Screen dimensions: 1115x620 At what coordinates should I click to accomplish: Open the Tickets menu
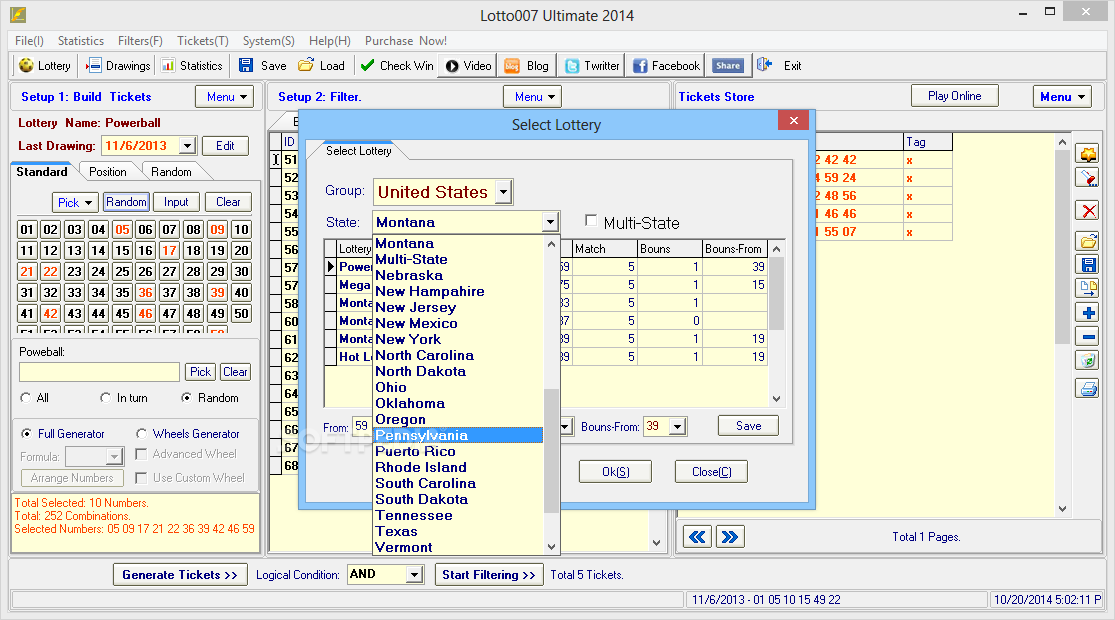point(203,41)
